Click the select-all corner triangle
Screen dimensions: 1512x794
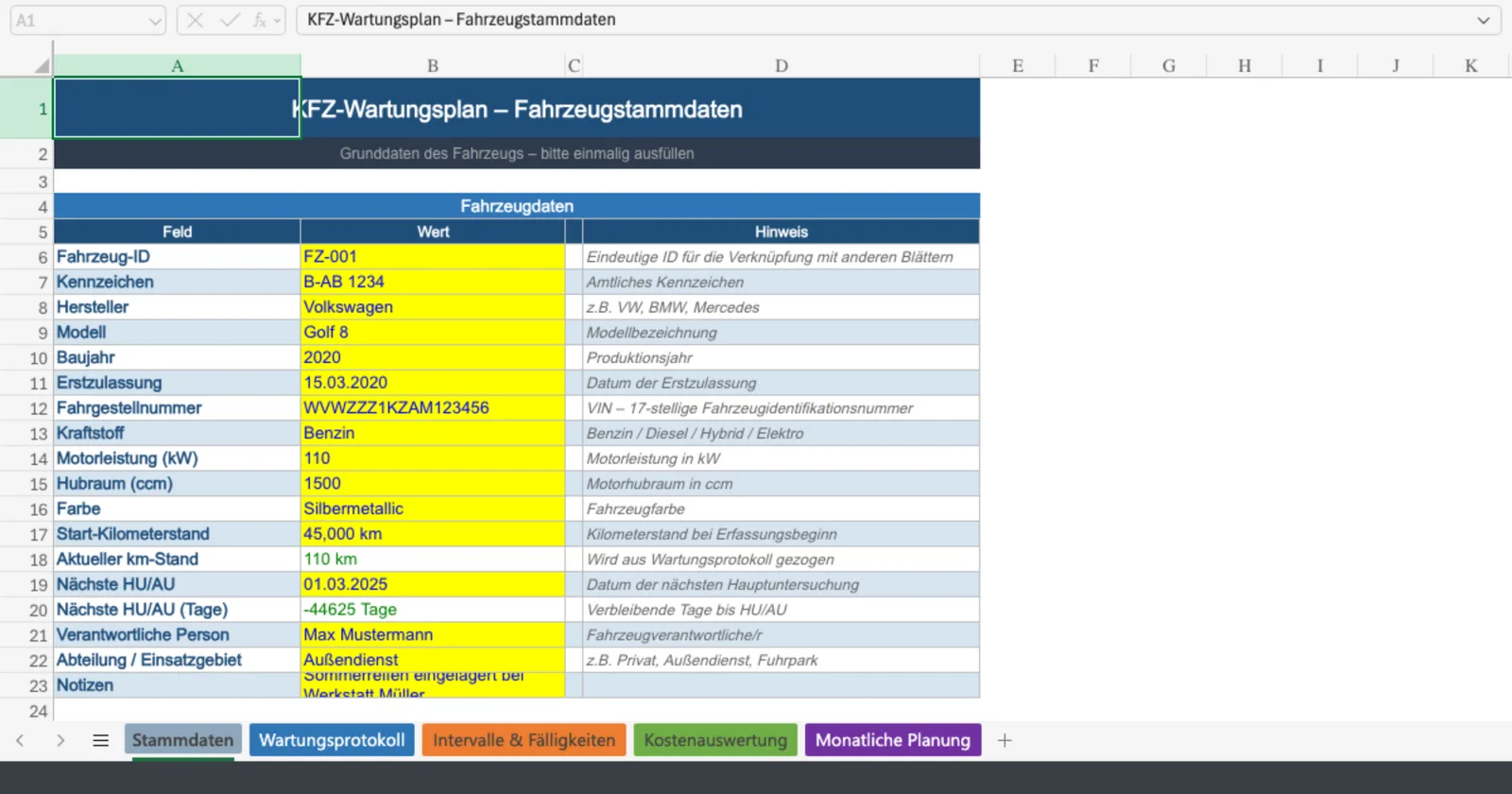[41, 65]
